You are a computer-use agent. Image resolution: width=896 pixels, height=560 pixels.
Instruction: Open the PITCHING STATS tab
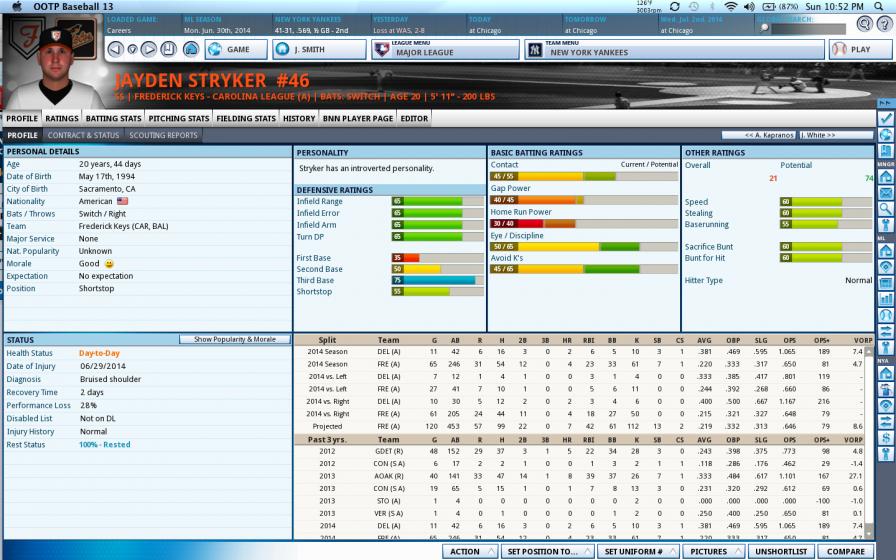pos(179,118)
